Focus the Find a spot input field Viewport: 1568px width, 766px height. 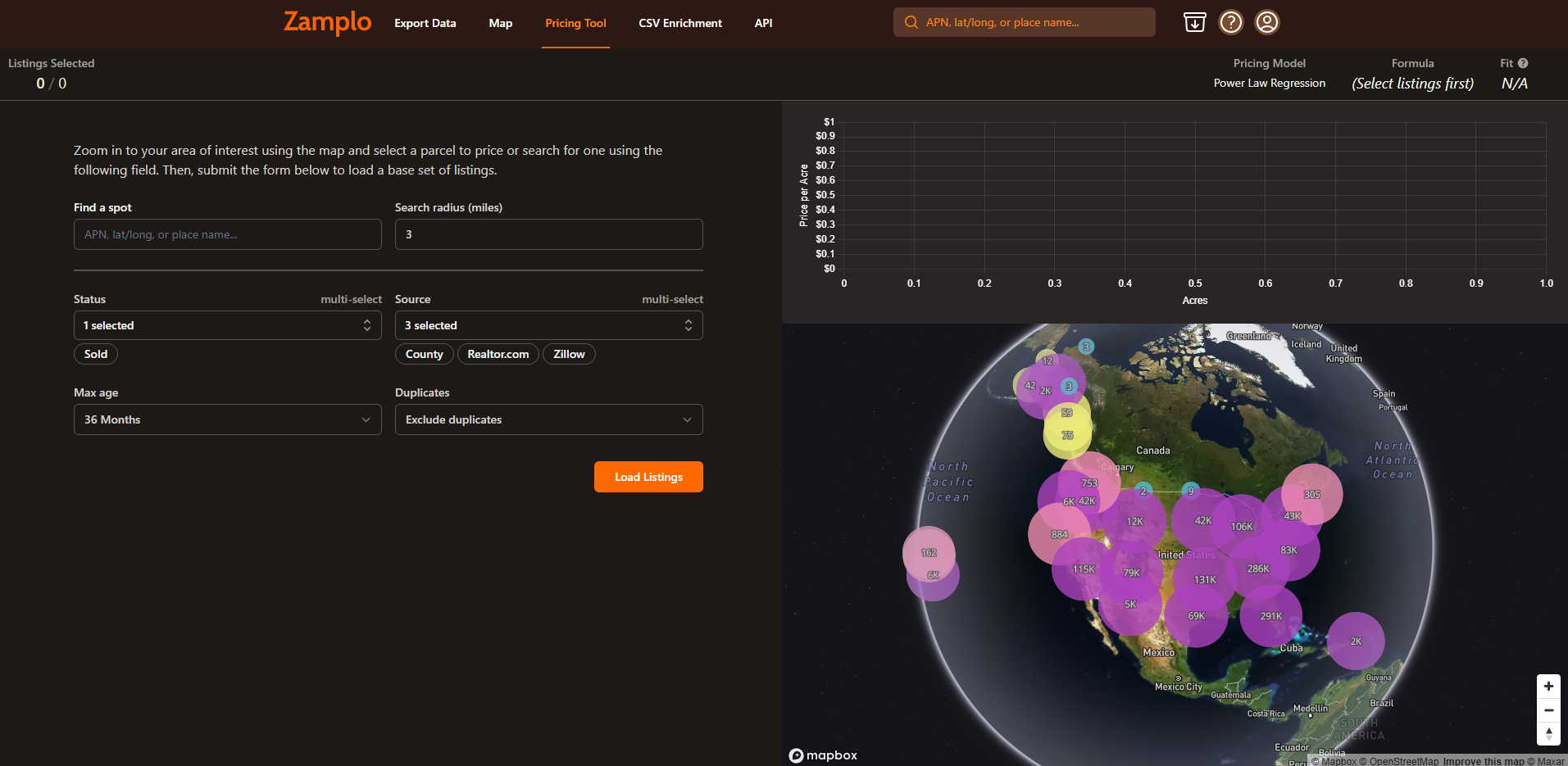click(227, 234)
